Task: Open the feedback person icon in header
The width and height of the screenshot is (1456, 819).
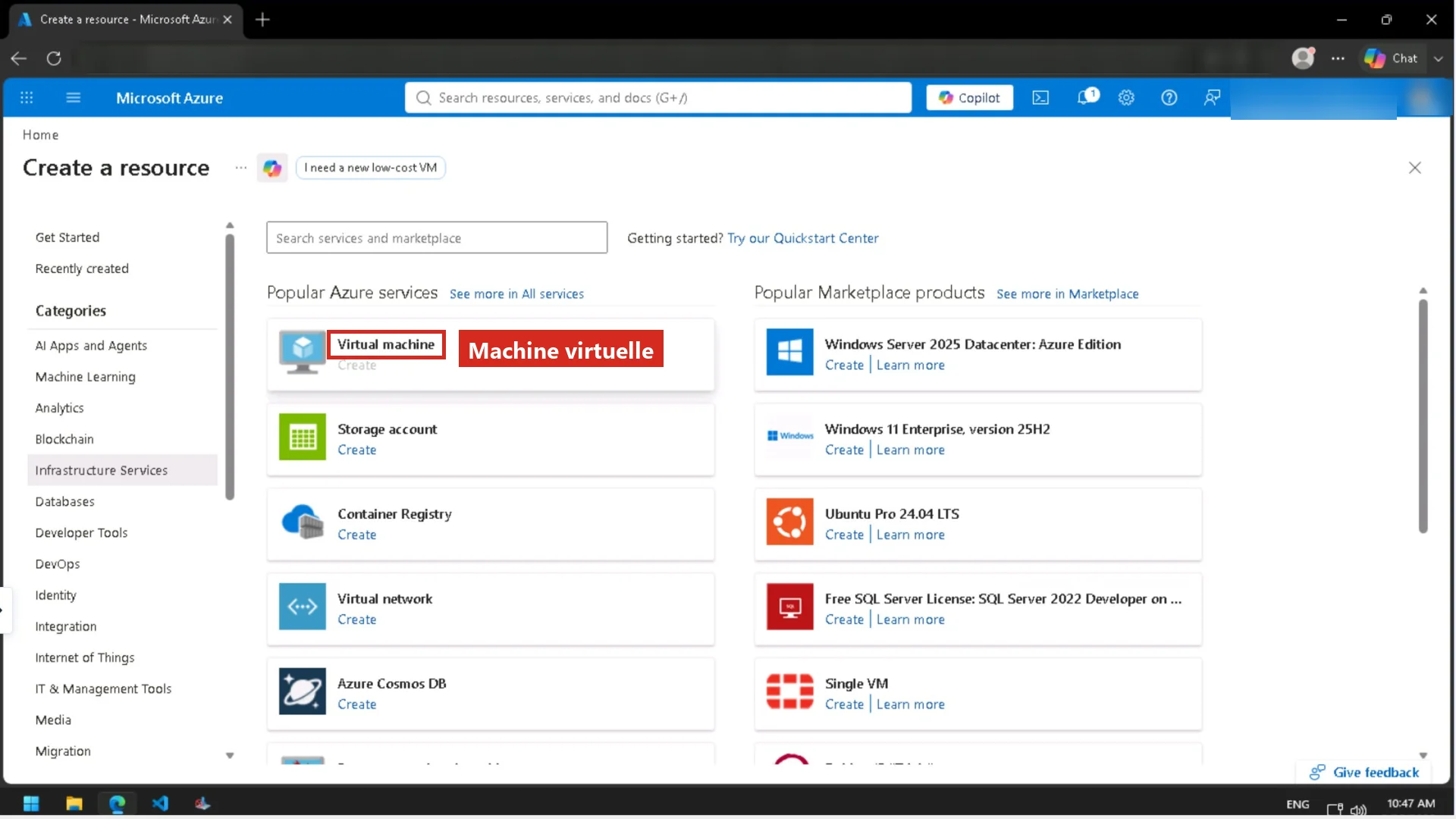Action: pyautogui.click(x=1212, y=98)
